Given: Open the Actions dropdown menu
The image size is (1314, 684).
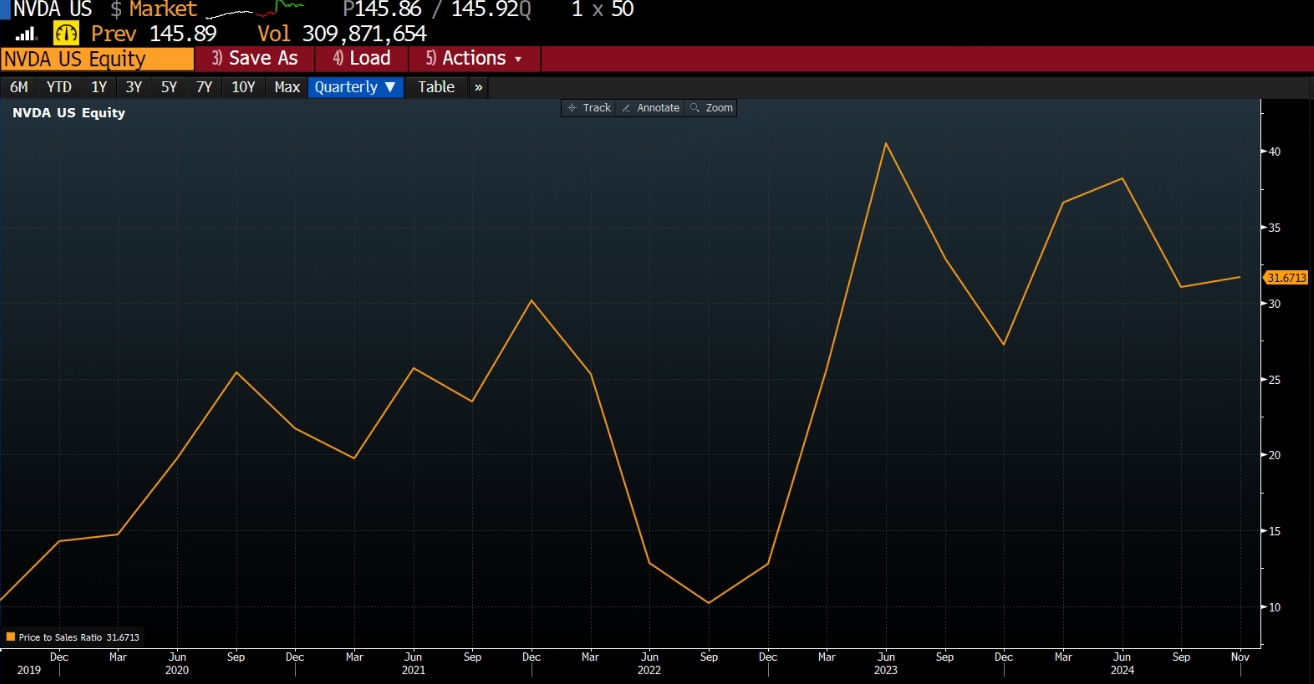Looking at the screenshot, I should (x=474, y=59).
